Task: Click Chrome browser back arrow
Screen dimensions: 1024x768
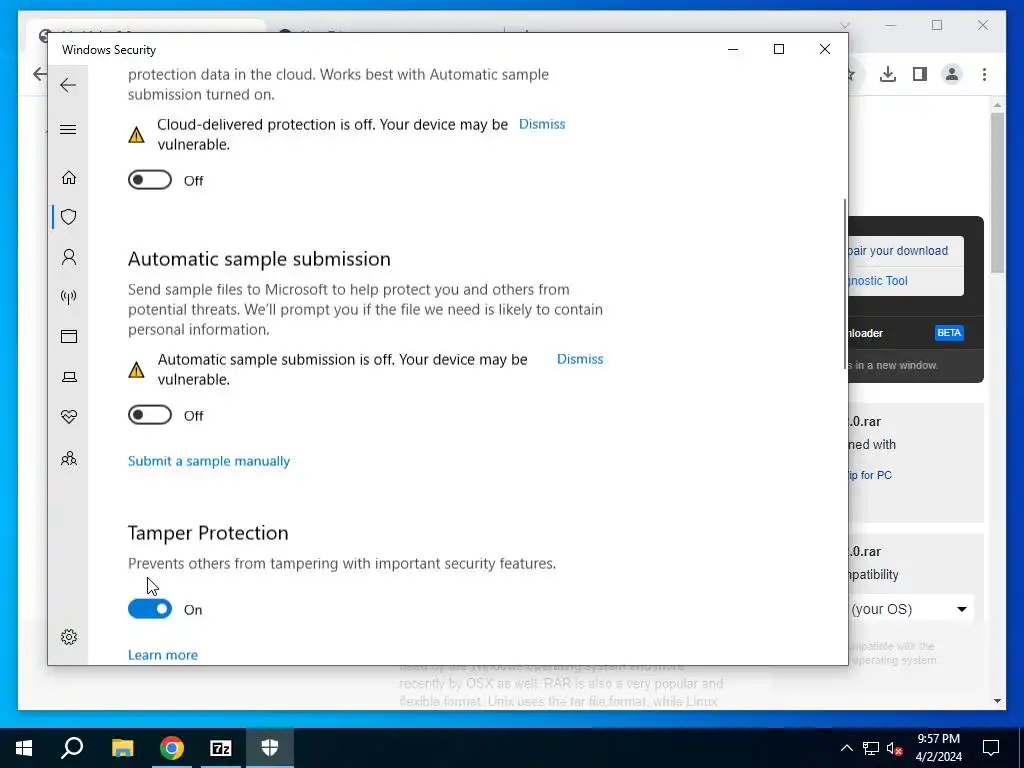Action: 40,74
